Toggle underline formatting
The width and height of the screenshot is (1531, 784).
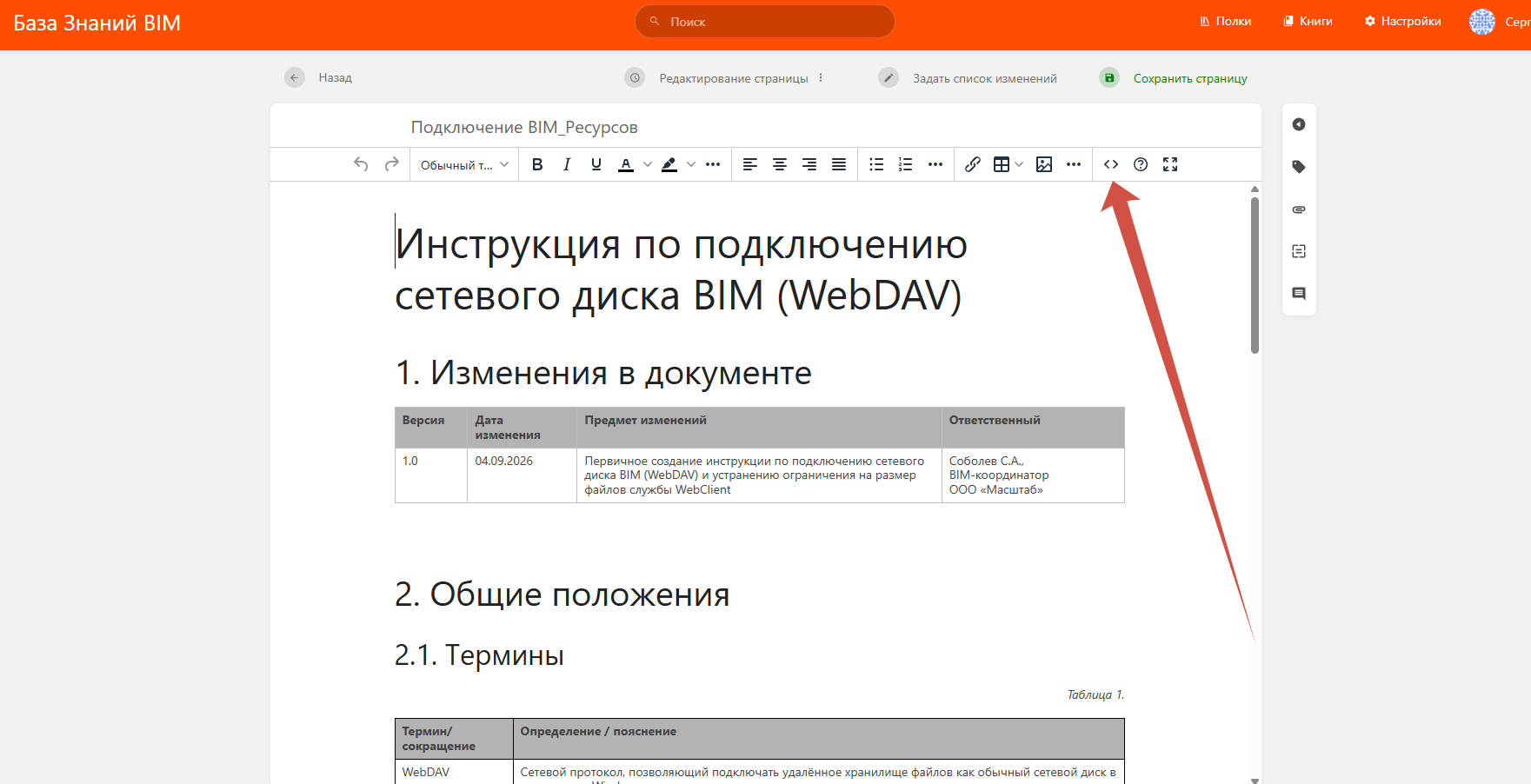(x=596, y=164)
